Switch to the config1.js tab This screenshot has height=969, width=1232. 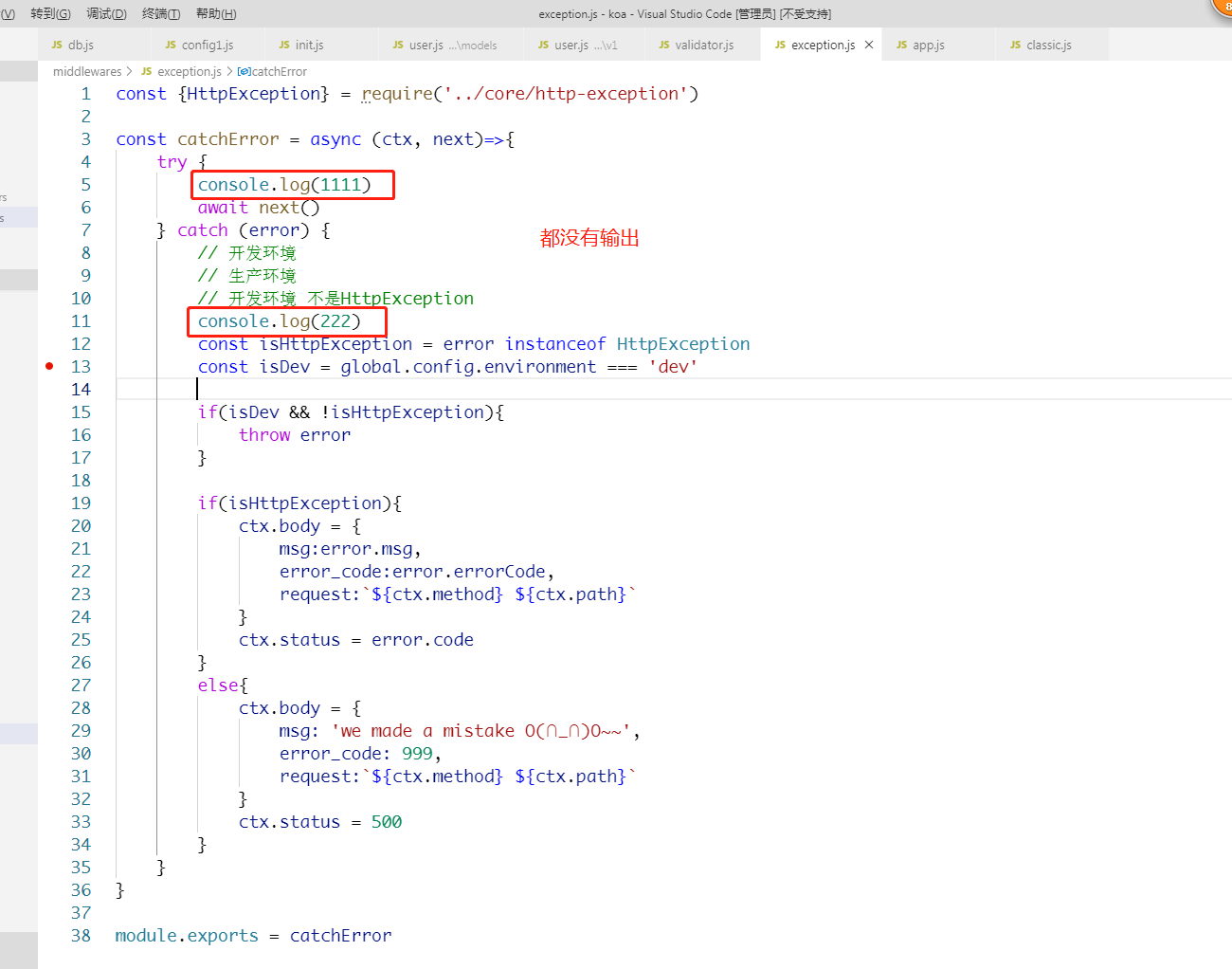pyautogui.click(x=208, y=45)
